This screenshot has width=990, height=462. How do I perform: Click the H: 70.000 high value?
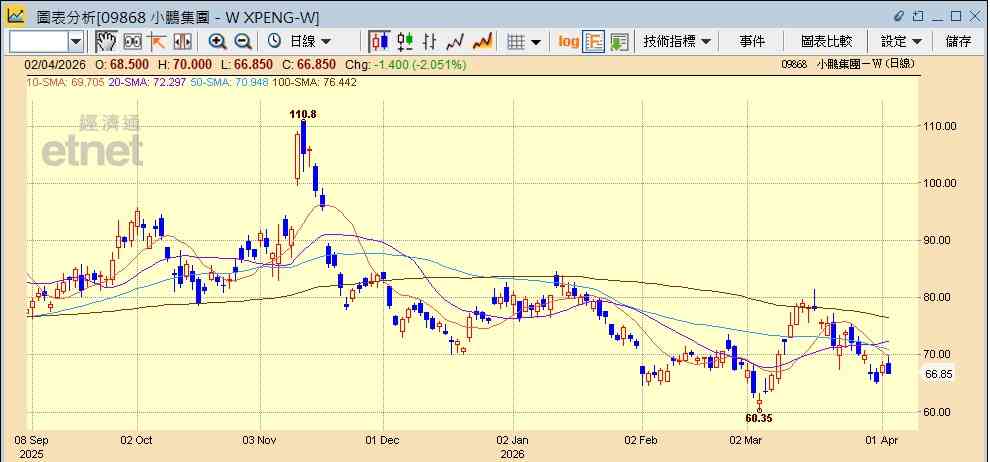(185, 64)
